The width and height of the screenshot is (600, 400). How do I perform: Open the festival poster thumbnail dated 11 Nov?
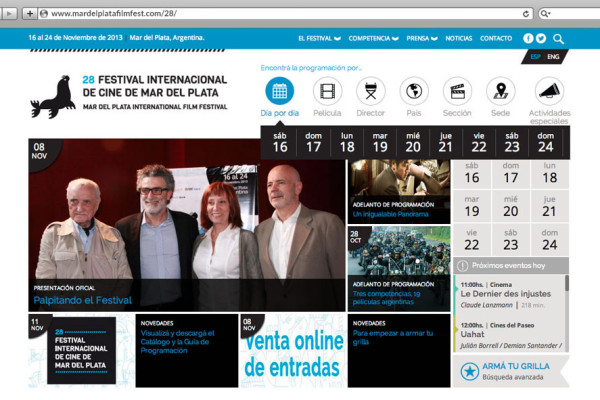[x=81, y=351]
